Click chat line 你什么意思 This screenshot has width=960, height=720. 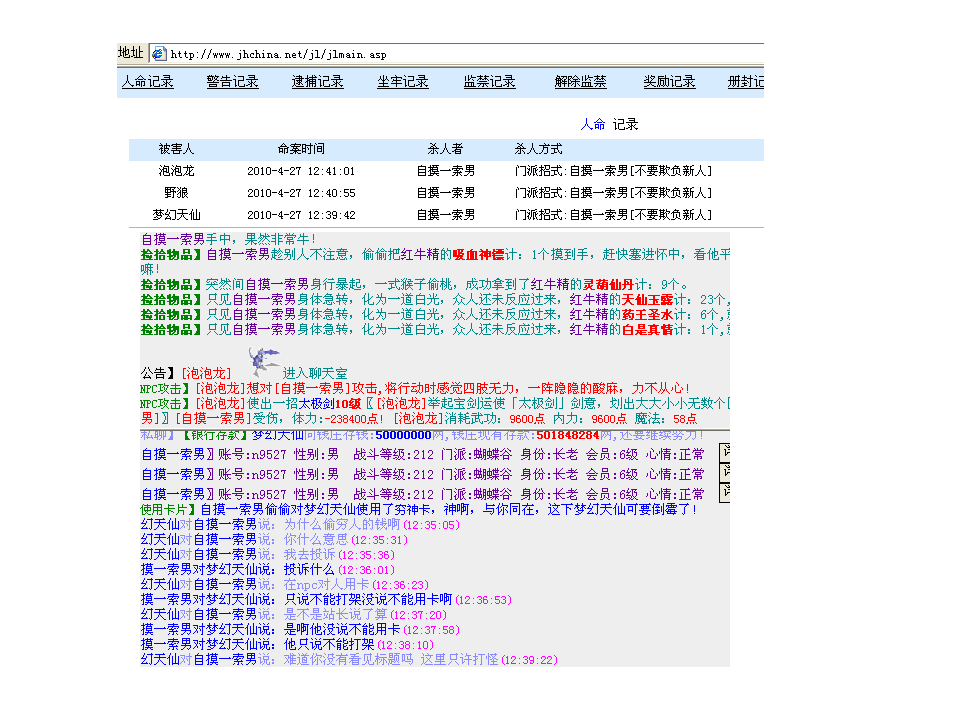coord(315,539)
